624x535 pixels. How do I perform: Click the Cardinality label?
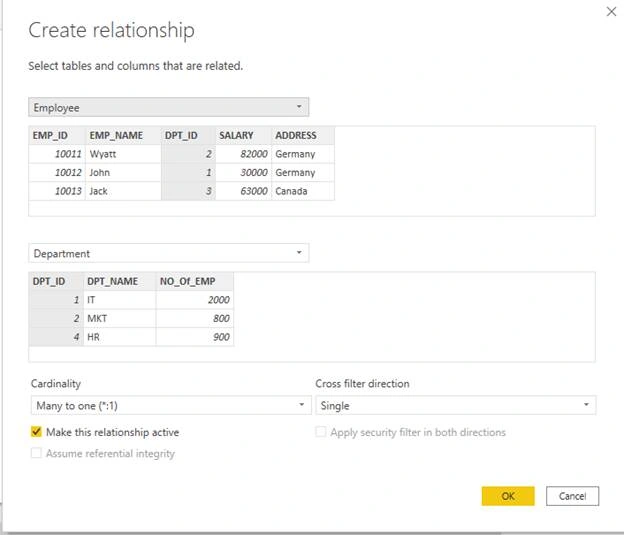tap(56, 384)
